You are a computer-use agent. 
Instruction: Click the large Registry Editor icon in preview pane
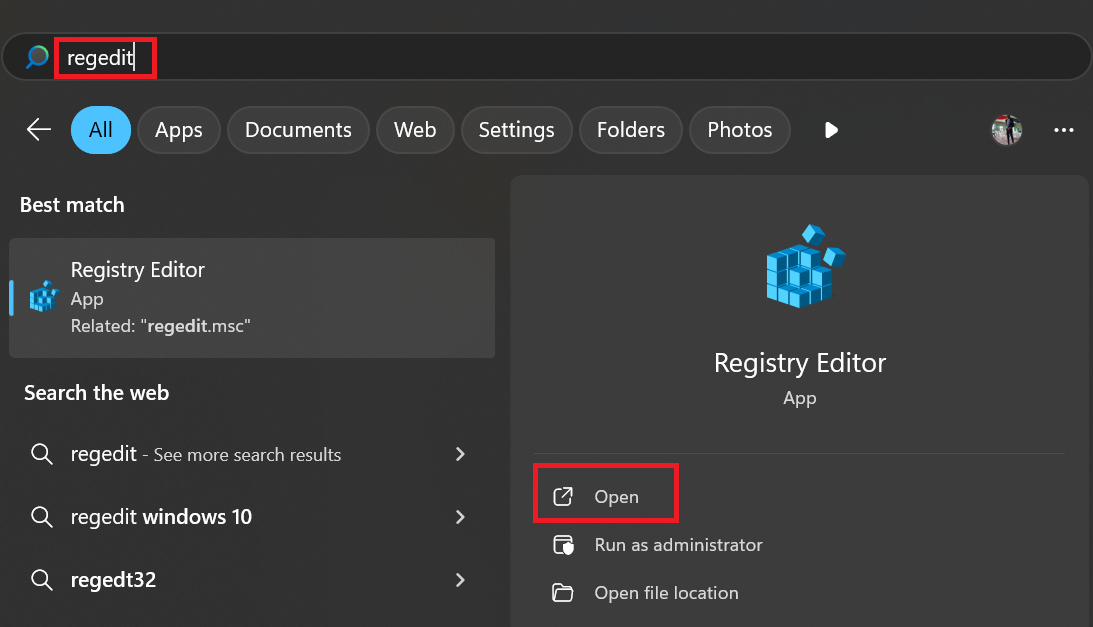coord(805,266)
